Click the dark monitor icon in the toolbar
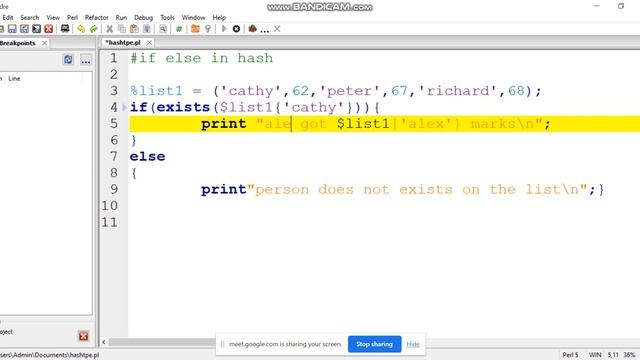Viewport: 640px width, 360px height. [x=65, y=29]
